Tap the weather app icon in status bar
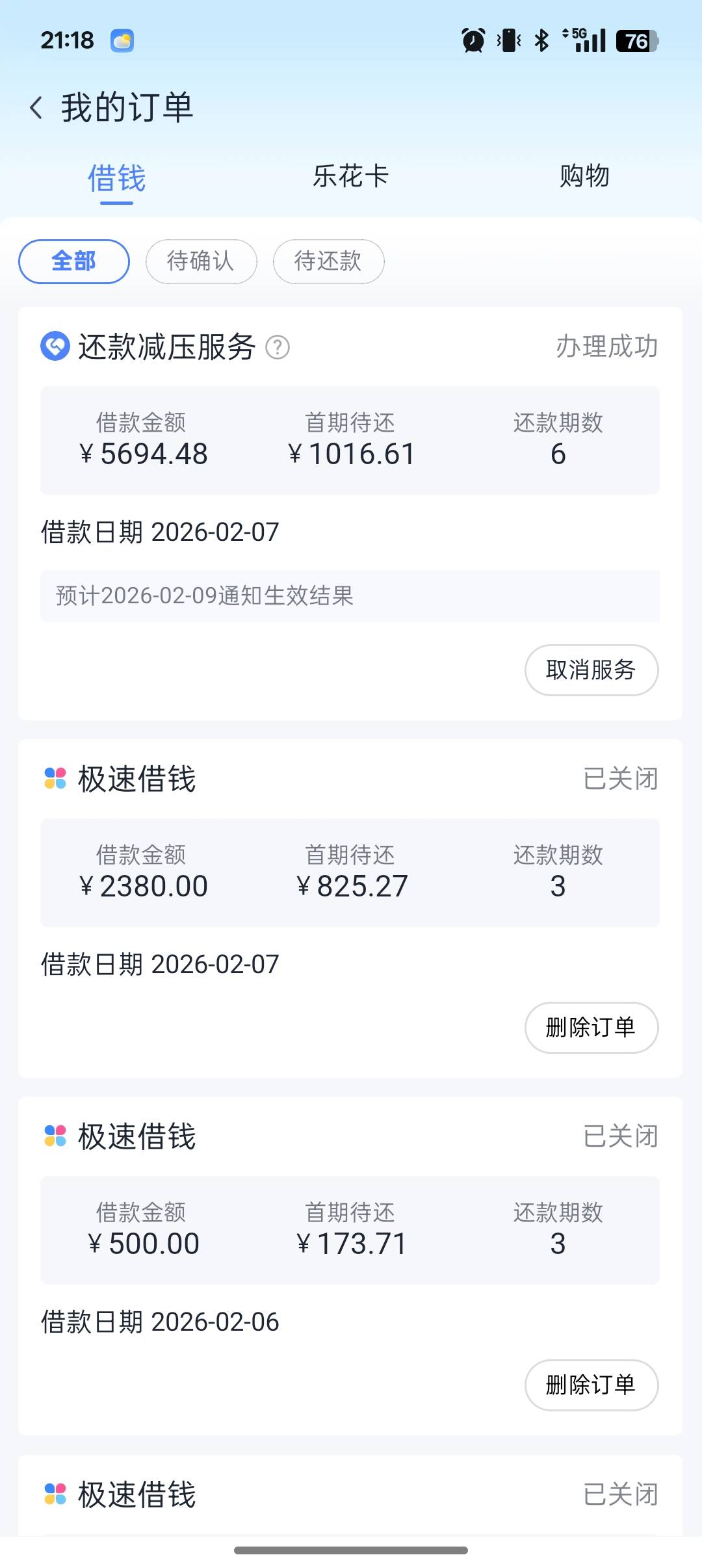The width and height of the screenshot is (702, 1568). (122, 41)
